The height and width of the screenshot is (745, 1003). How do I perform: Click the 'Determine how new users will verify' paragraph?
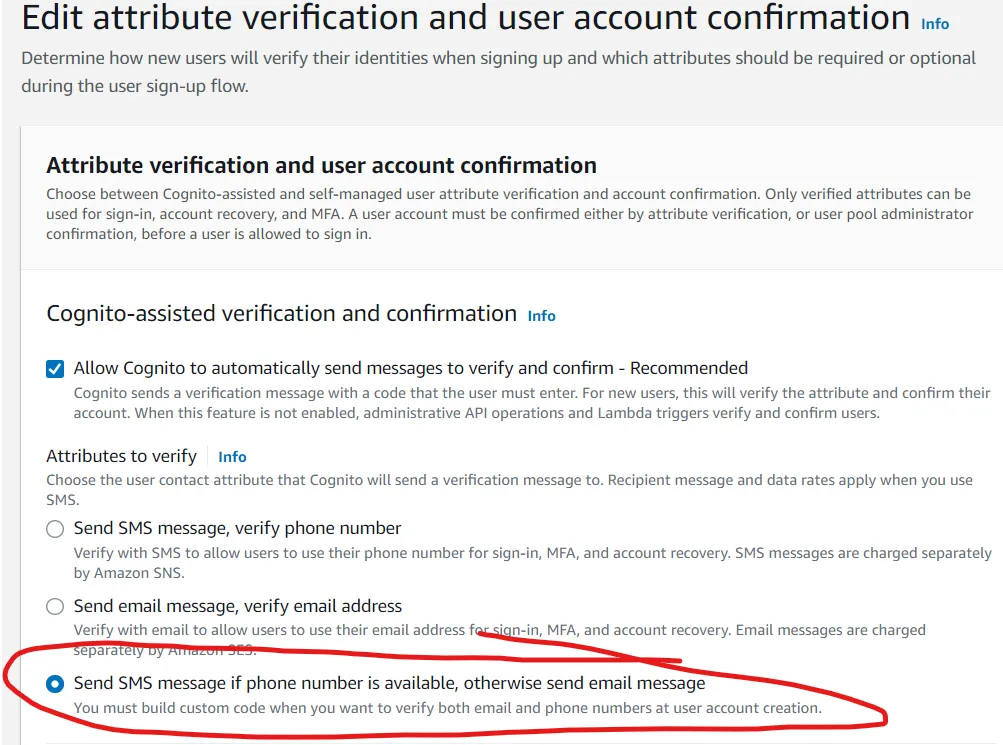click(498, 71)
